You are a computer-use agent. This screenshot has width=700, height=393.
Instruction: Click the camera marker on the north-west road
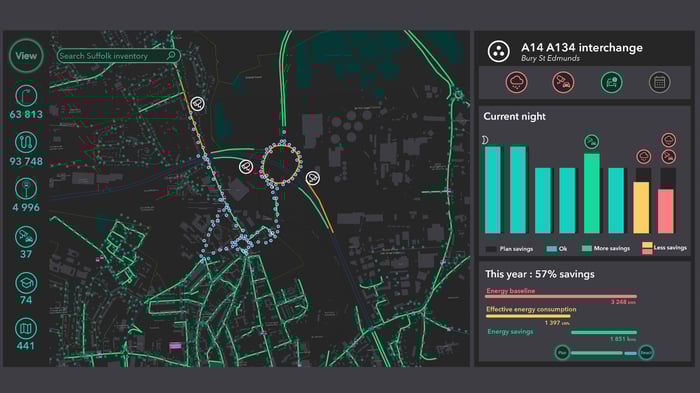coord(197,104)
